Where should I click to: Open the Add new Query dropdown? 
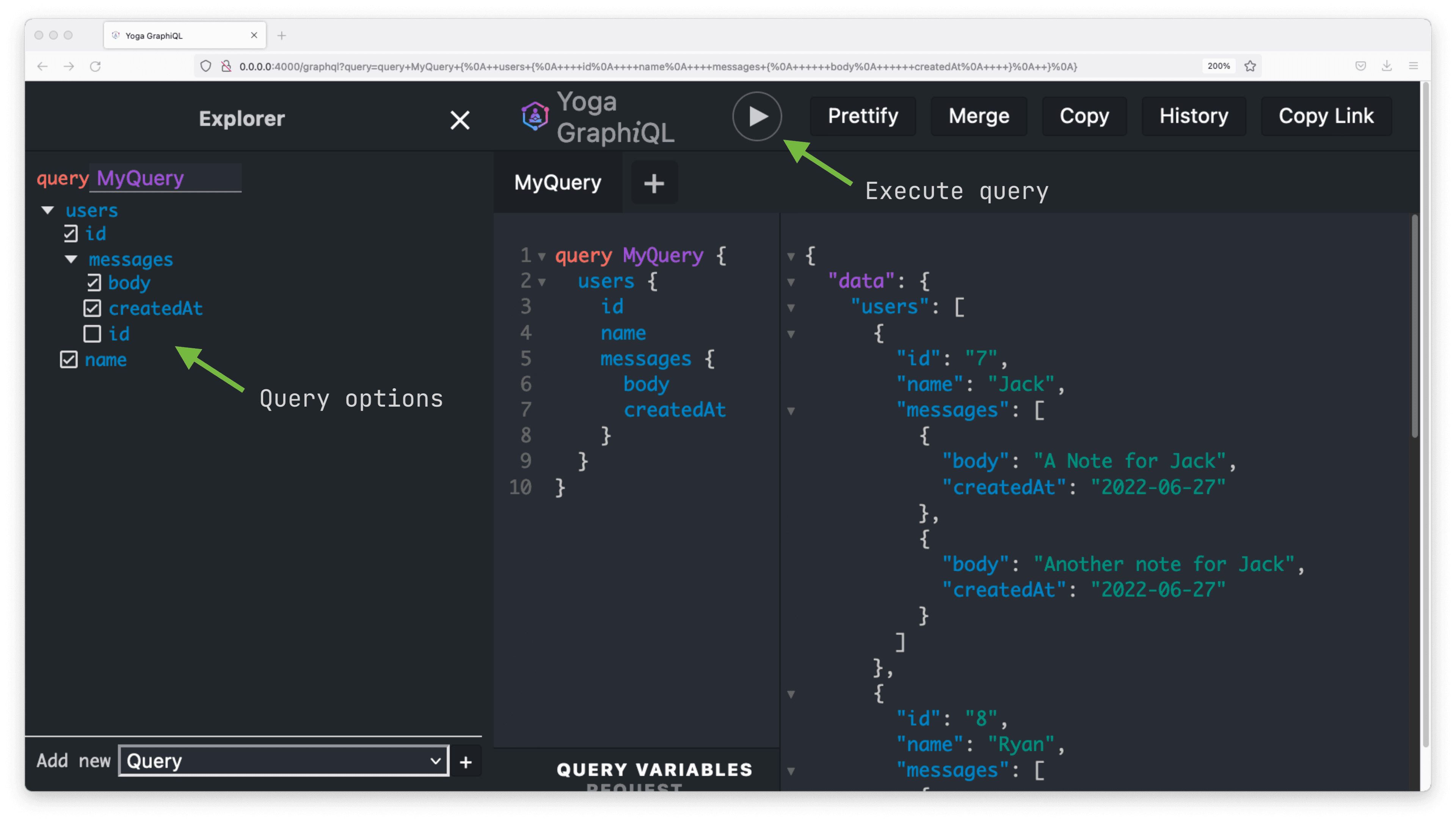tap(284, 761)
